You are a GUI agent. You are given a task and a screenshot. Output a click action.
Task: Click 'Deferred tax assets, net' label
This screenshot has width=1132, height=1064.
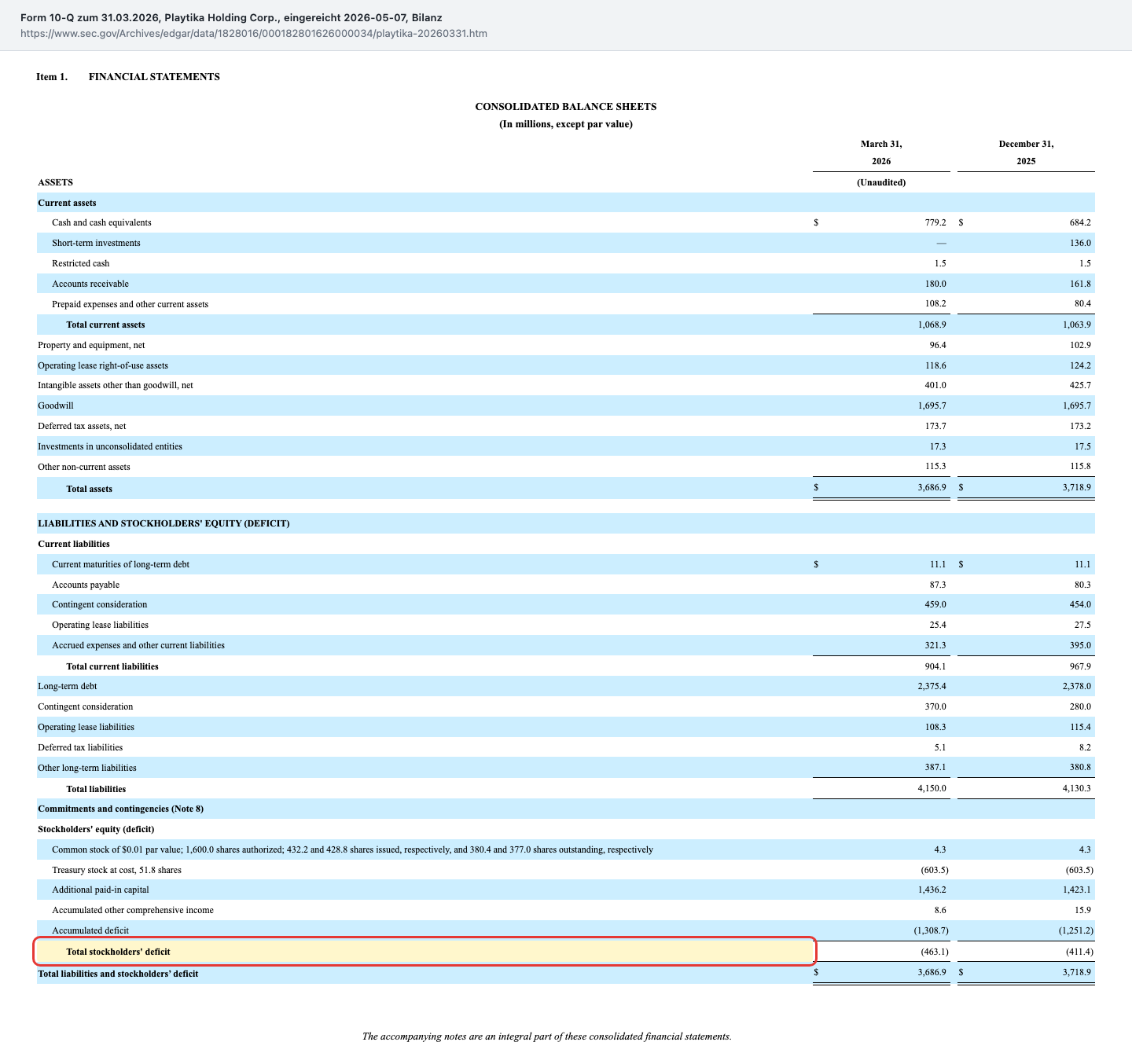pos(82,426)
